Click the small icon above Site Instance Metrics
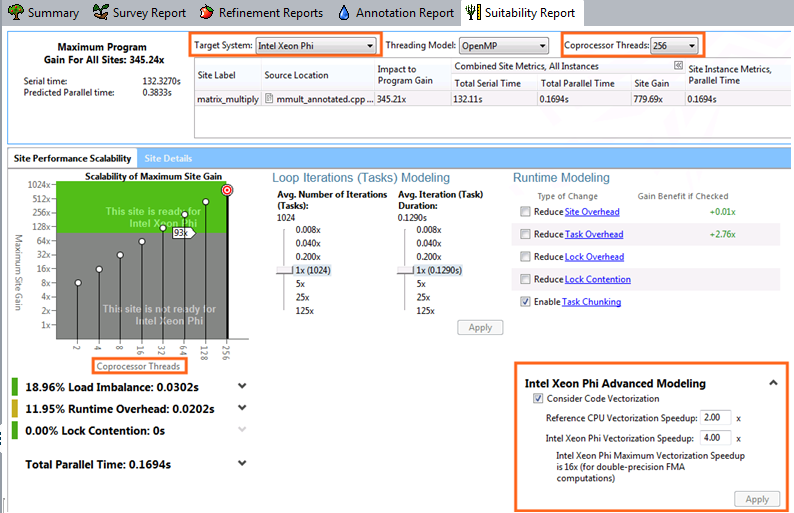794x513 pixels. [x=679, y=65]
